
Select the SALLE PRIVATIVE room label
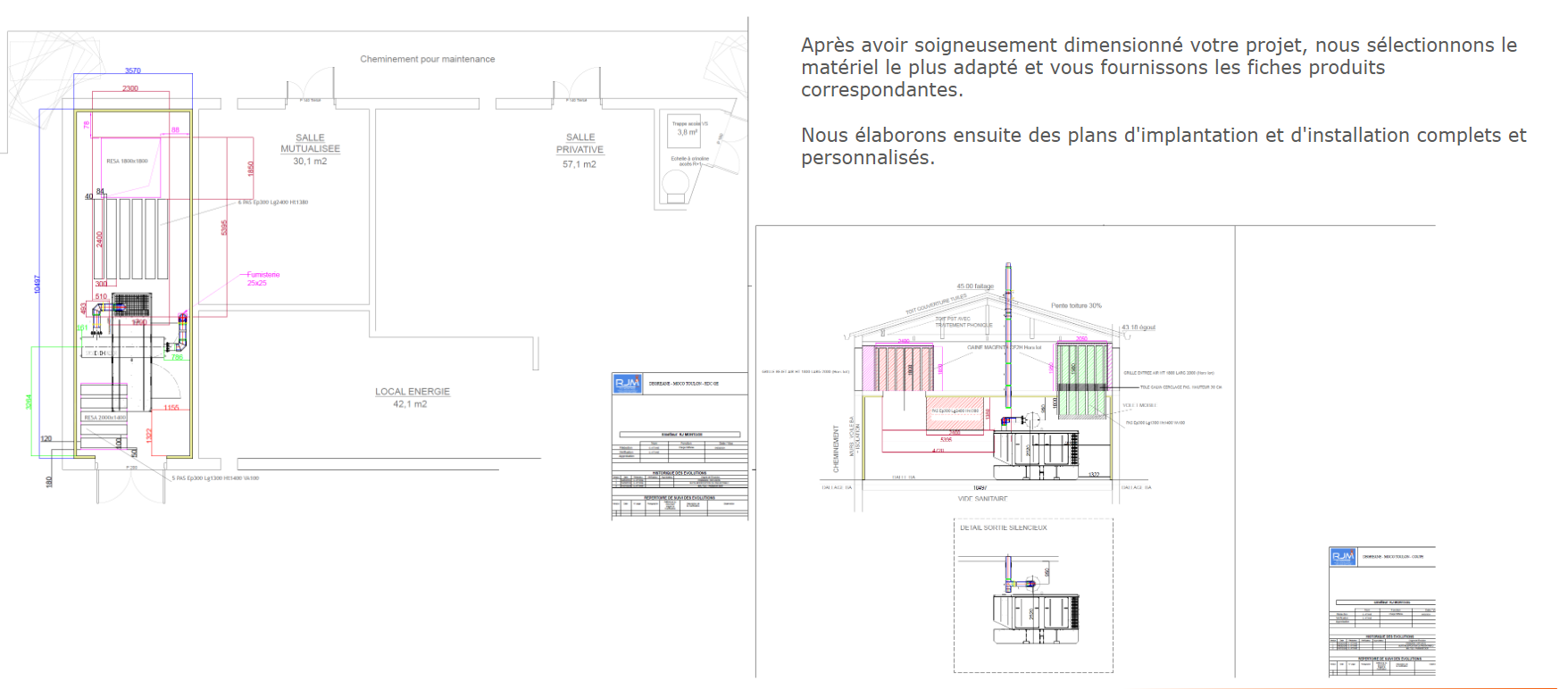(x=580, y=144)
